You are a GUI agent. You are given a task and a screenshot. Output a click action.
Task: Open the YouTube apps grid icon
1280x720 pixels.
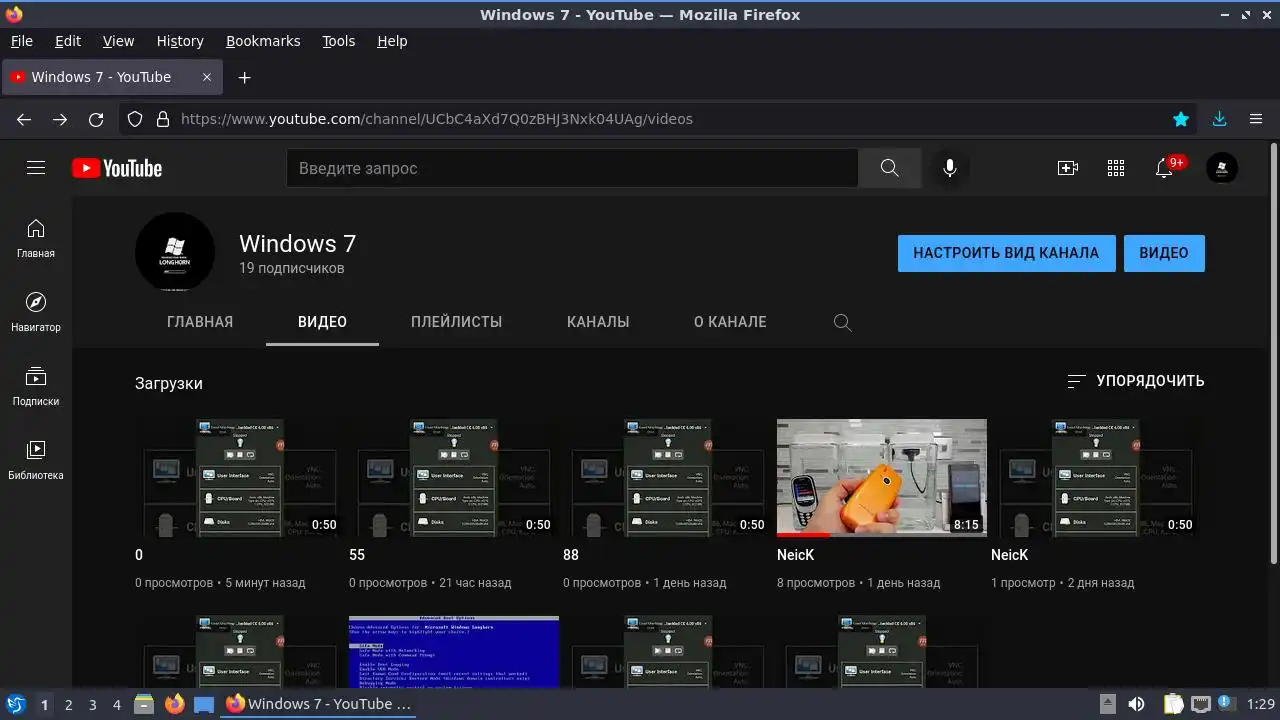click(x=1116, y=168)
